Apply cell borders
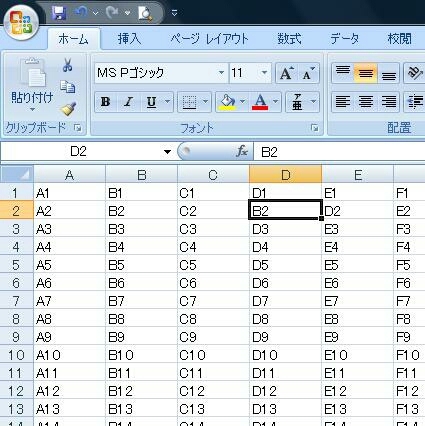 (x=189, y=102)
